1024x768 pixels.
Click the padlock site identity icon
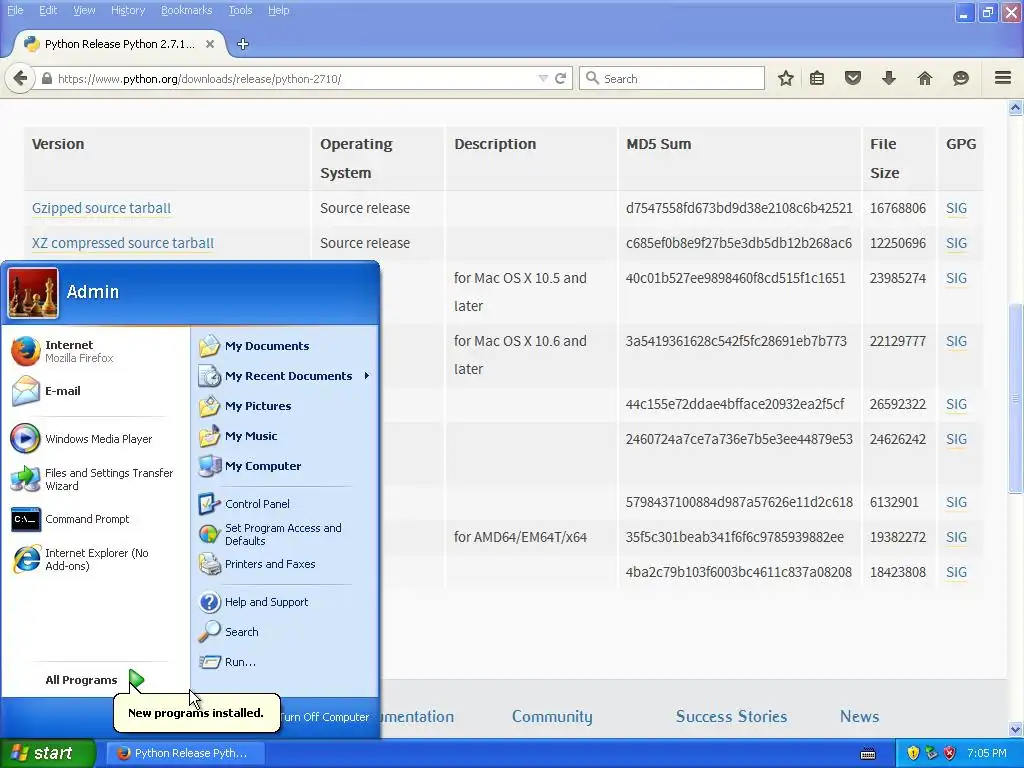pos(46,78)
